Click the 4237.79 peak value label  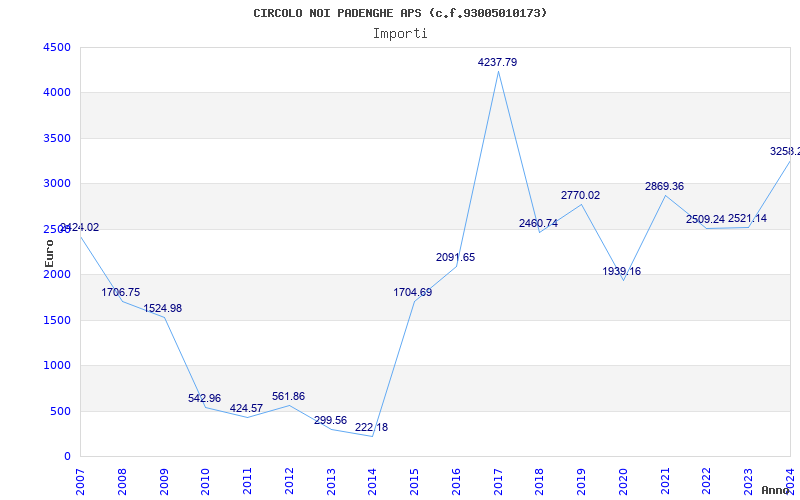tap(497, 62)
